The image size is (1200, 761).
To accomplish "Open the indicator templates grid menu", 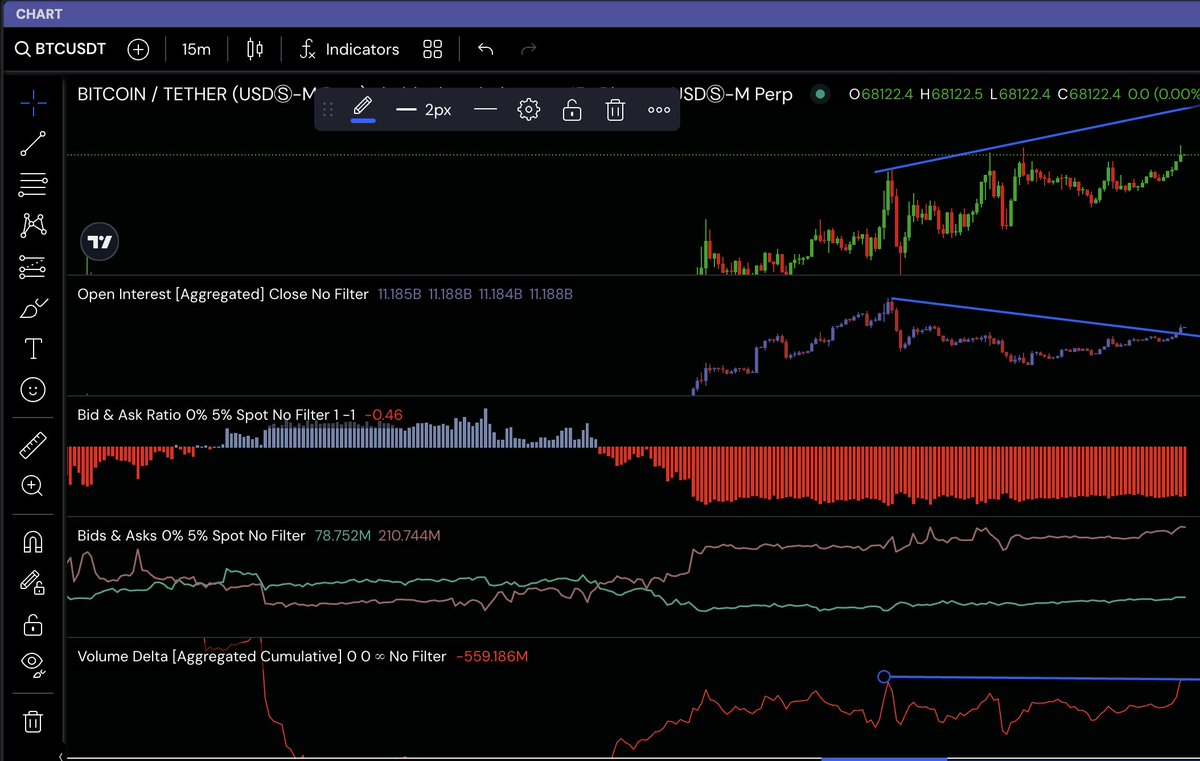I will point(433,49).
